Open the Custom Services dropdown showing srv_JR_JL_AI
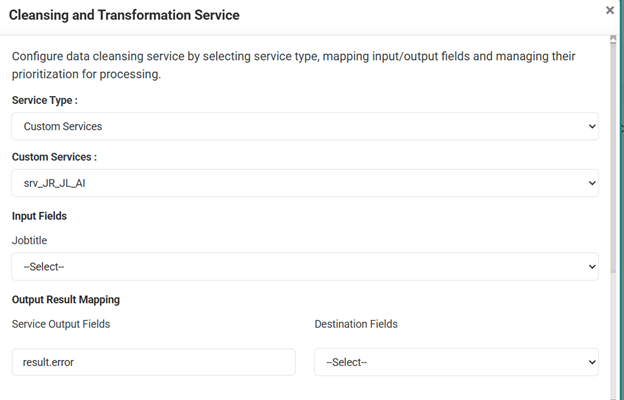Viewport: 624px width, 400px height. [305, 183]
